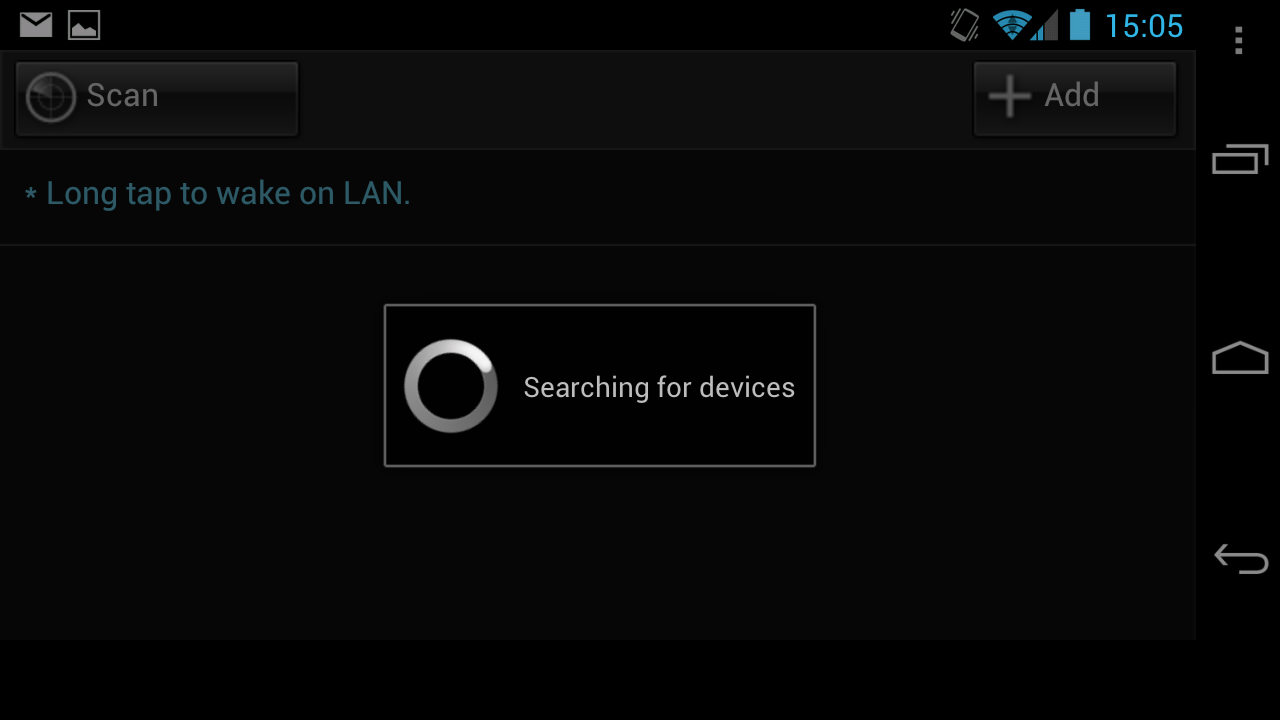Tap the battery status icon
Viewport: 1280px width, 720px height.
pyautogui.click(x=1079, y=24)
